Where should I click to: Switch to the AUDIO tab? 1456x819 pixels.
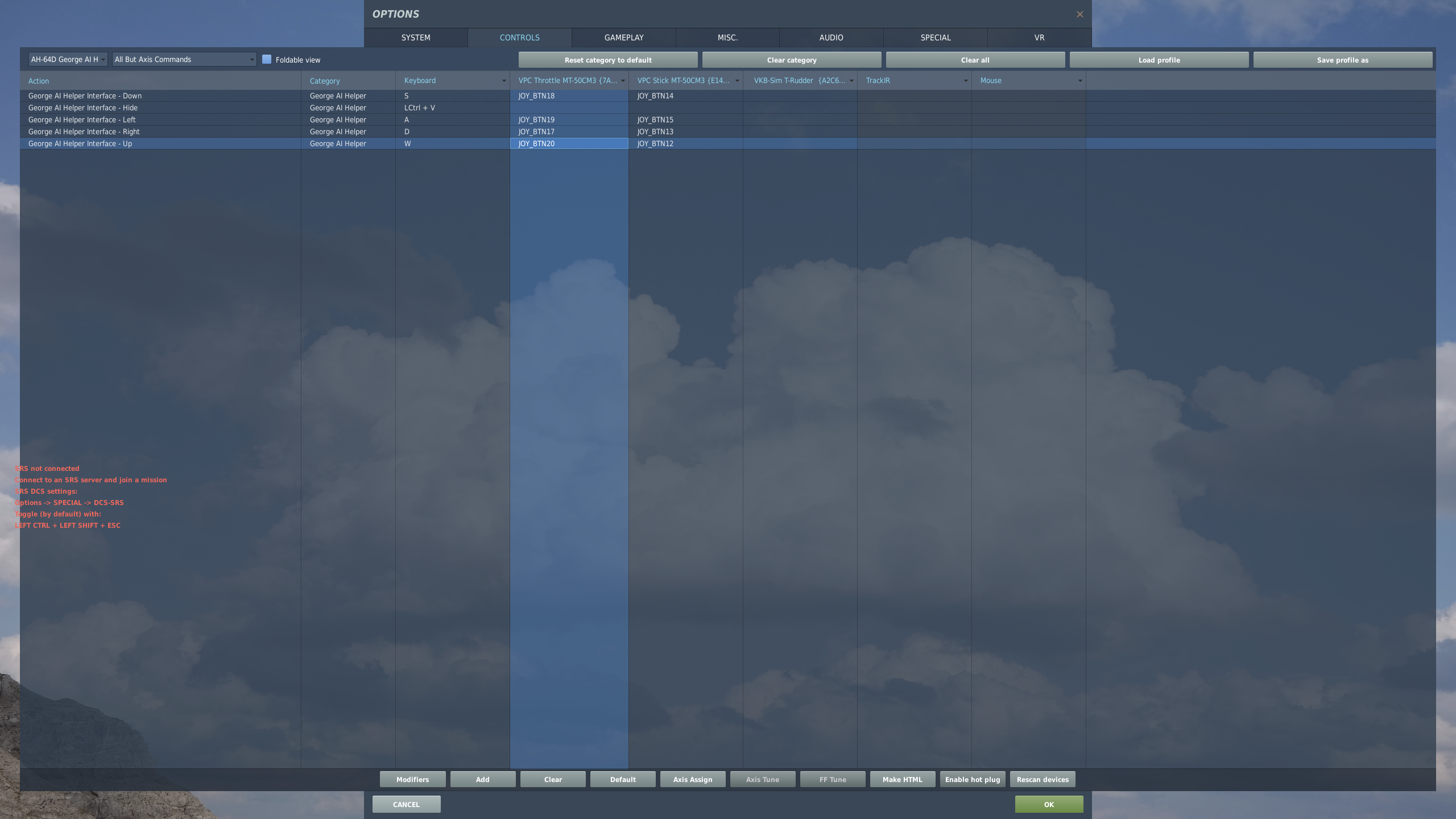click(832, 38)
